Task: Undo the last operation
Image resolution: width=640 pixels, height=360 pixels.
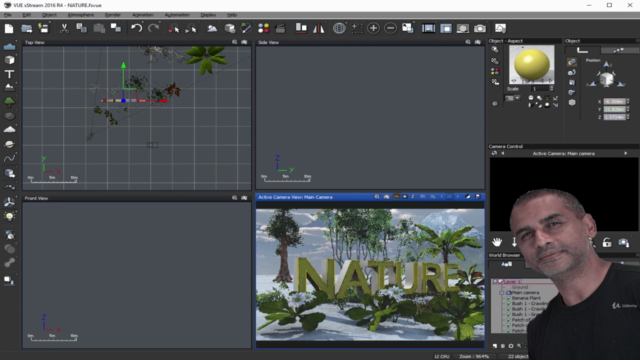Action: click(x=136, y=28)
